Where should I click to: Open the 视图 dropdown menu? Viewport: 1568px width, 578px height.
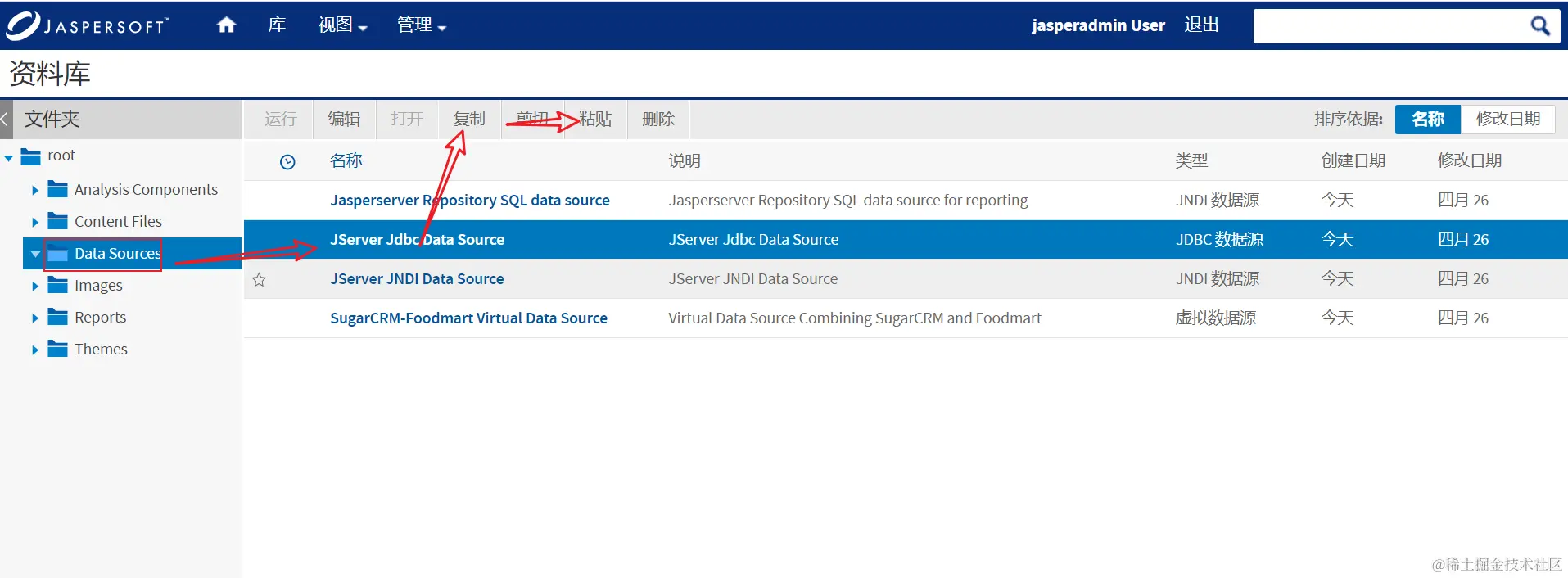(x=342, y=25)
